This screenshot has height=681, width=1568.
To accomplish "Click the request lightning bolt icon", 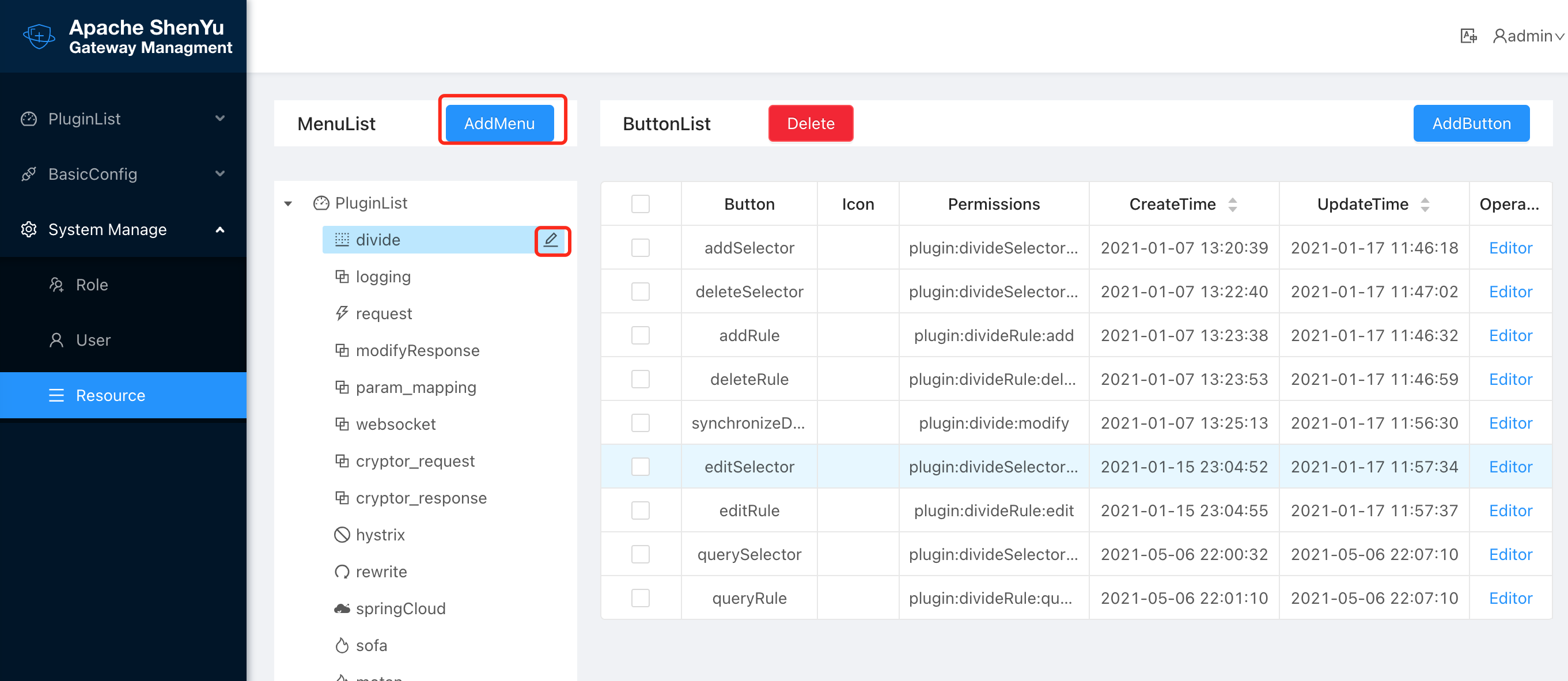I will coord(342,313).
